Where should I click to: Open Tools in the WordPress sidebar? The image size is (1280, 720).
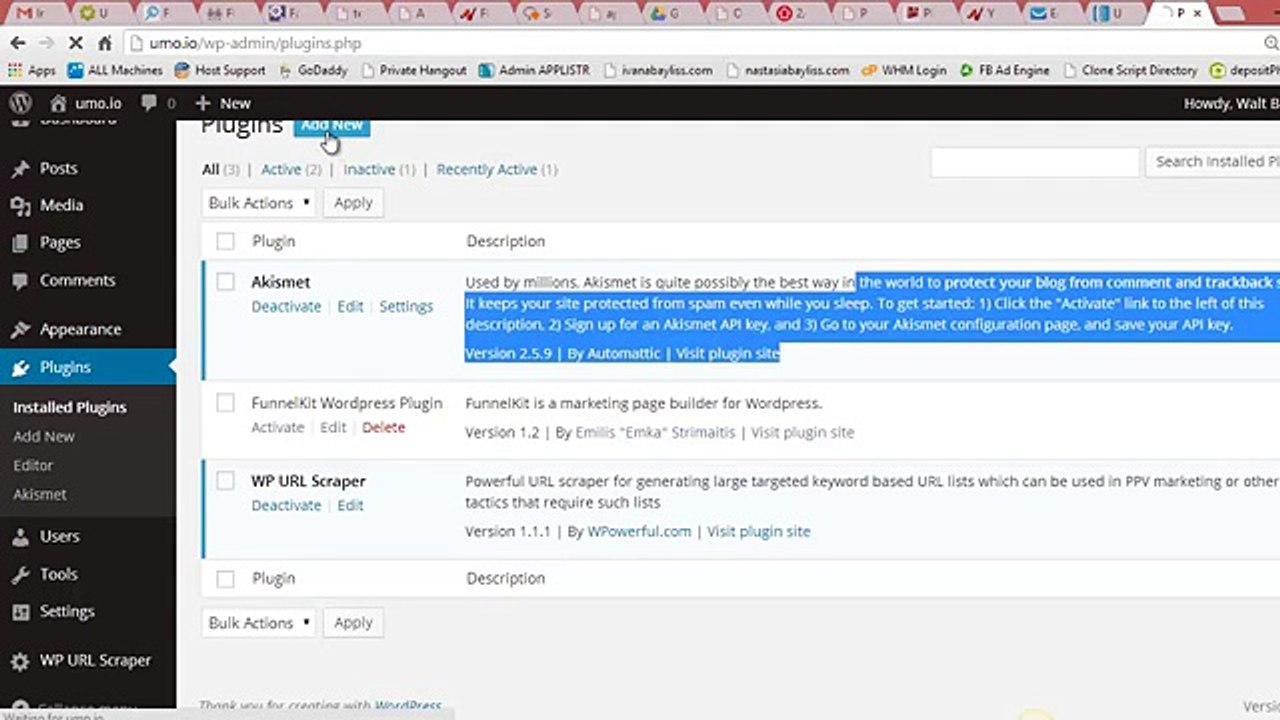pyautogui.click(x=58, y=574)
